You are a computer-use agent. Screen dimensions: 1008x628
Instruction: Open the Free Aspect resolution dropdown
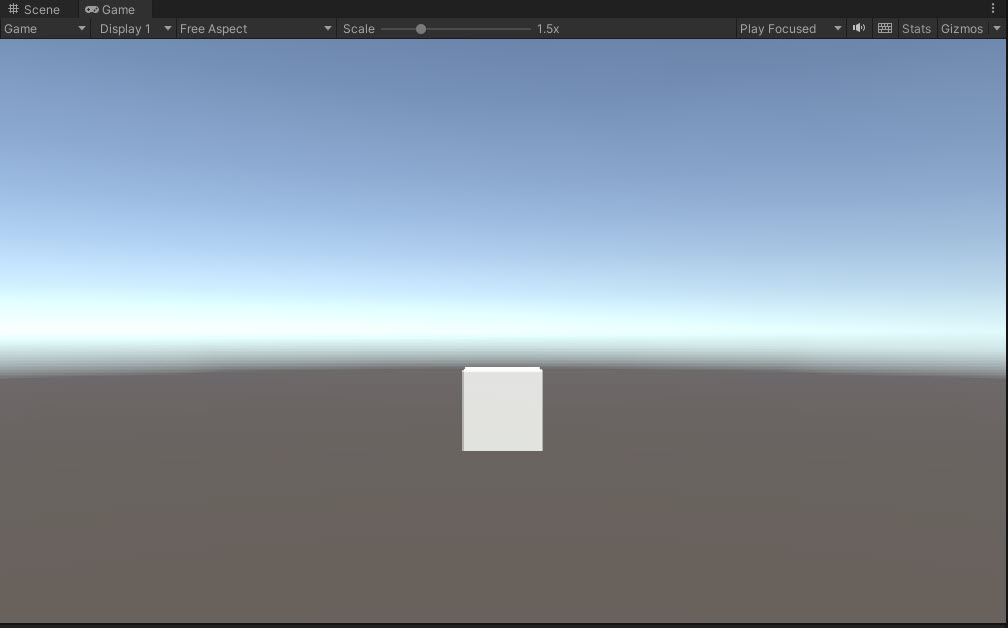[x=255, y=28]
